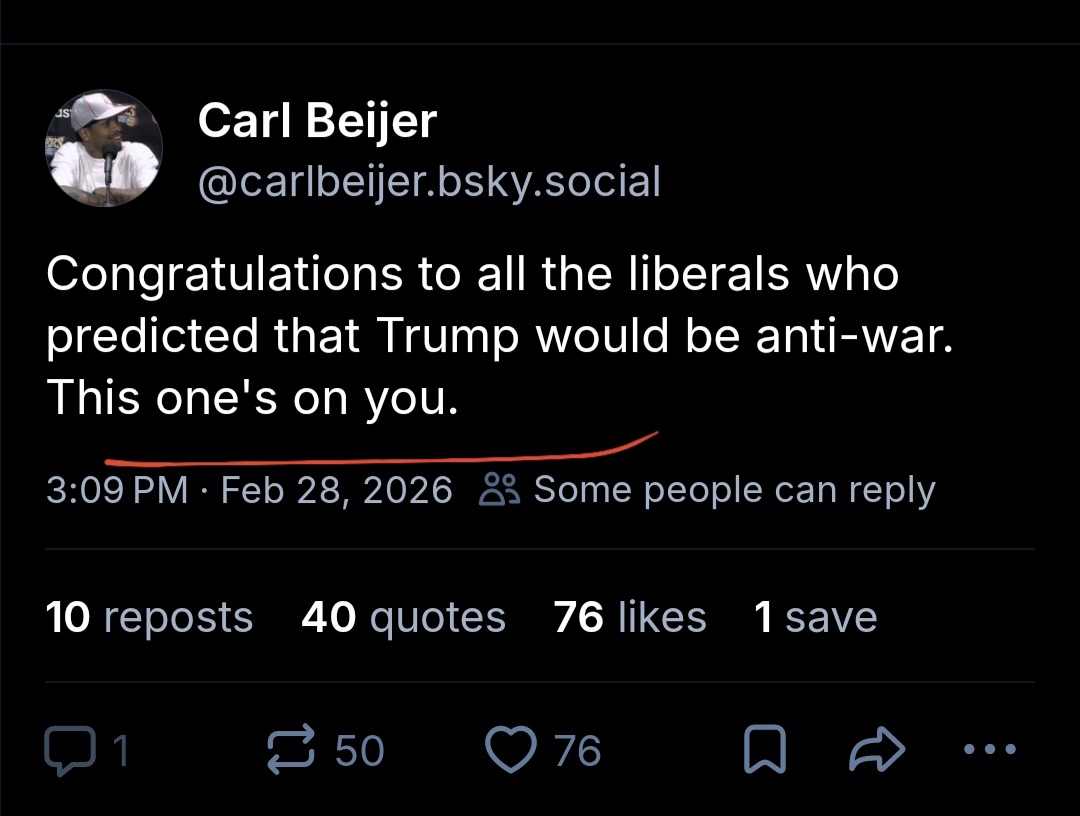The image size is (1080, 816).
Task: Like the post with the heart icon
Action: [513, 751]
